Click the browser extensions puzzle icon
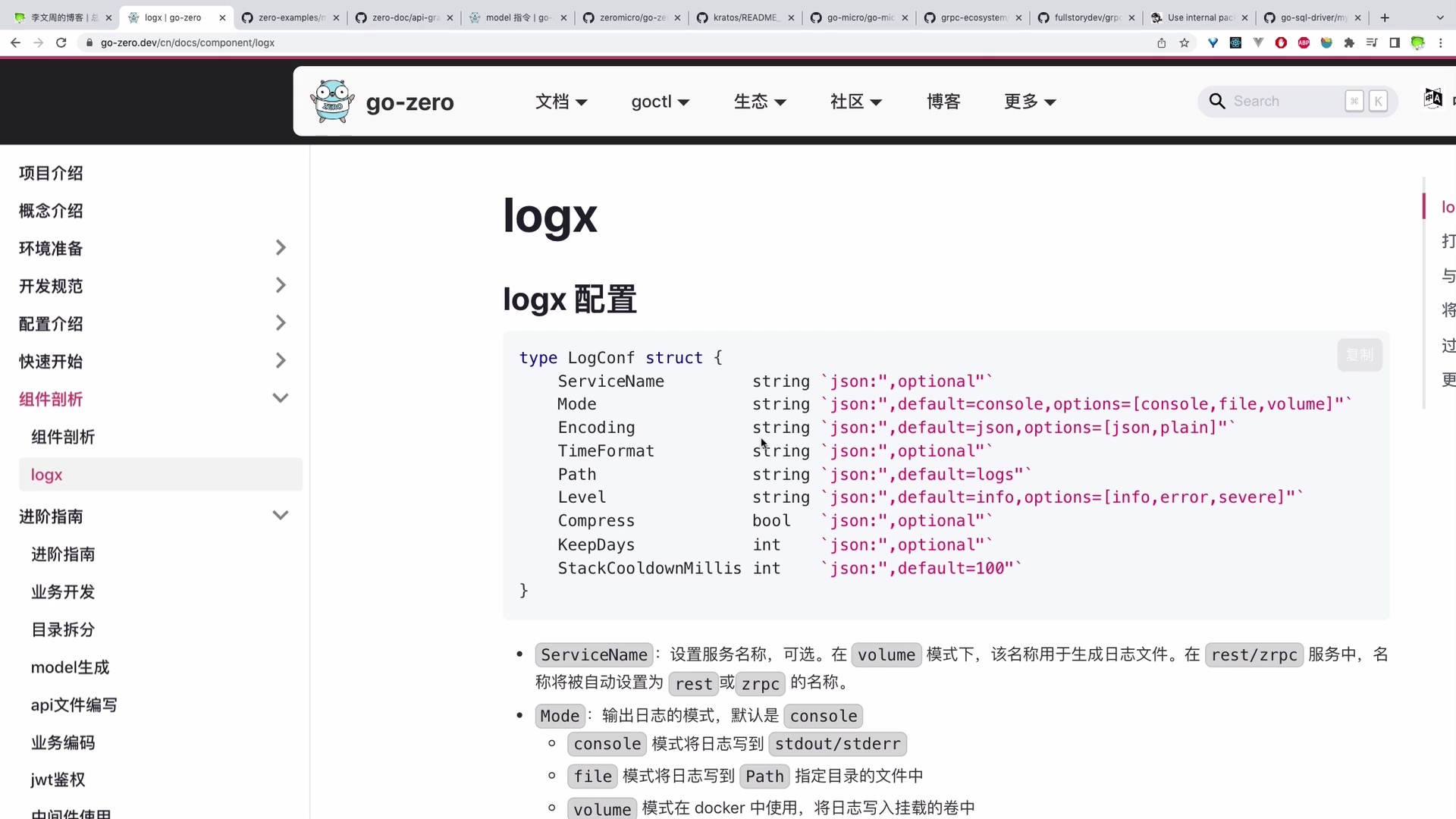Image resolution: width=1456 pixels, height=819 pixels. 1350,43
